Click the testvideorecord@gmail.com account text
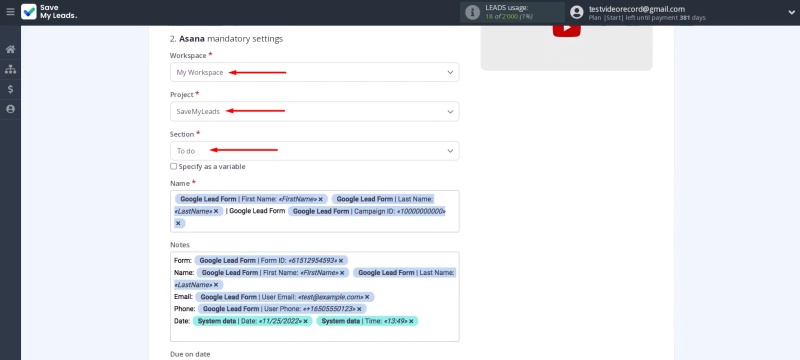The height and width of the screenshot is (360, 800). 637,9
